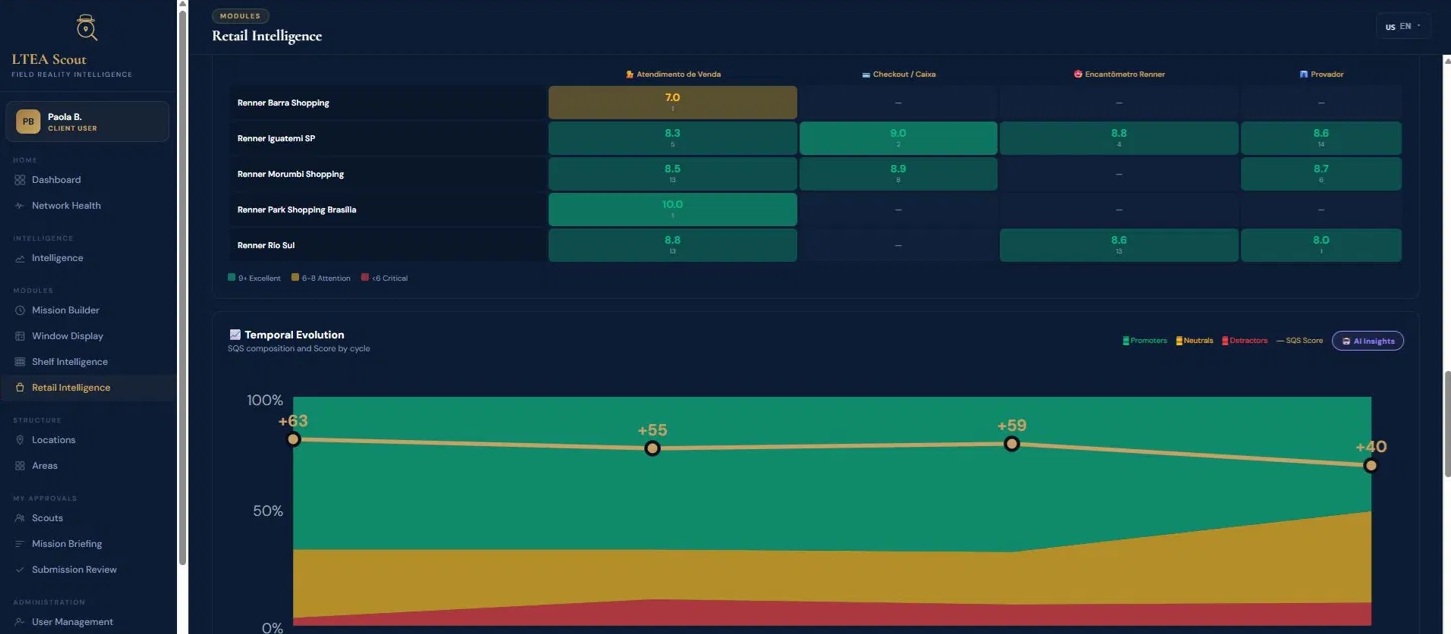Click Renner Iguatemi SP 8.6 Provador cell

point(1321,138)
